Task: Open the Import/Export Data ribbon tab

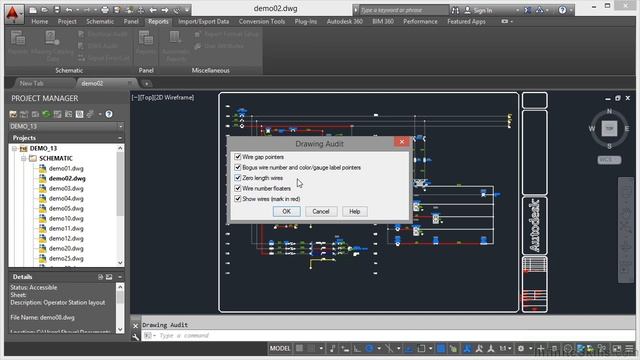Action: pos(204,22)
